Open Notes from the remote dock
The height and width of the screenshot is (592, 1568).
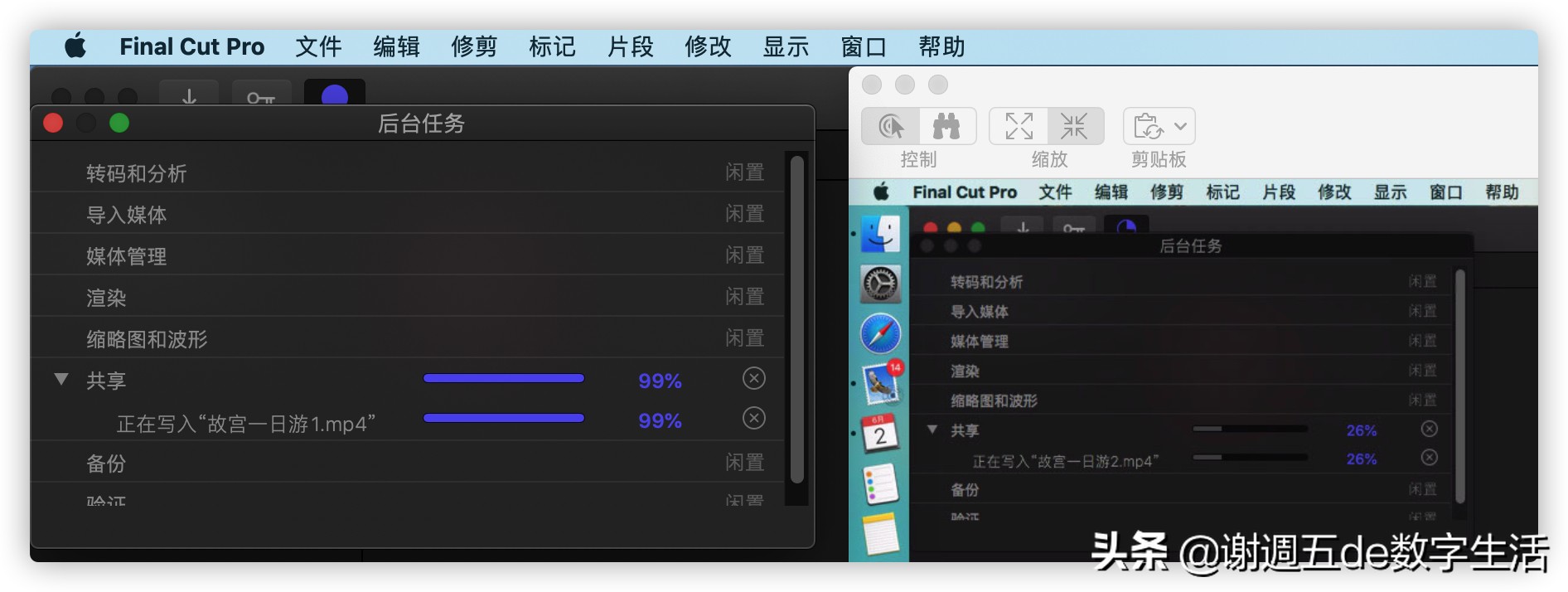[880, 535]
